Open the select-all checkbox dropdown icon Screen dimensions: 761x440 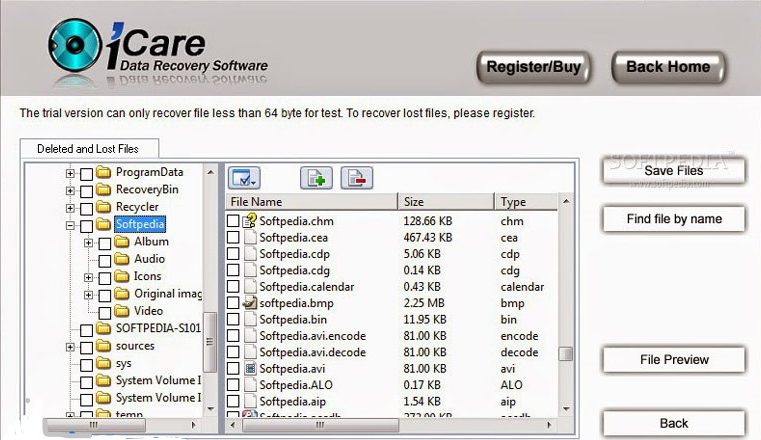coord(244,178)
